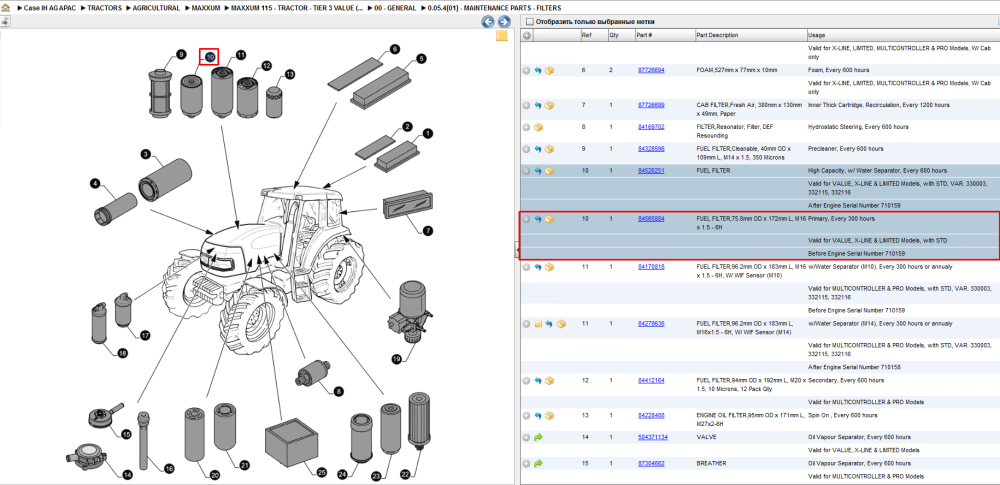Select 'Precleaner, Every 600 hours' usage cell
Viewport: 1000px width, 485px height.
pyautogui.click(x=845, y=149)
